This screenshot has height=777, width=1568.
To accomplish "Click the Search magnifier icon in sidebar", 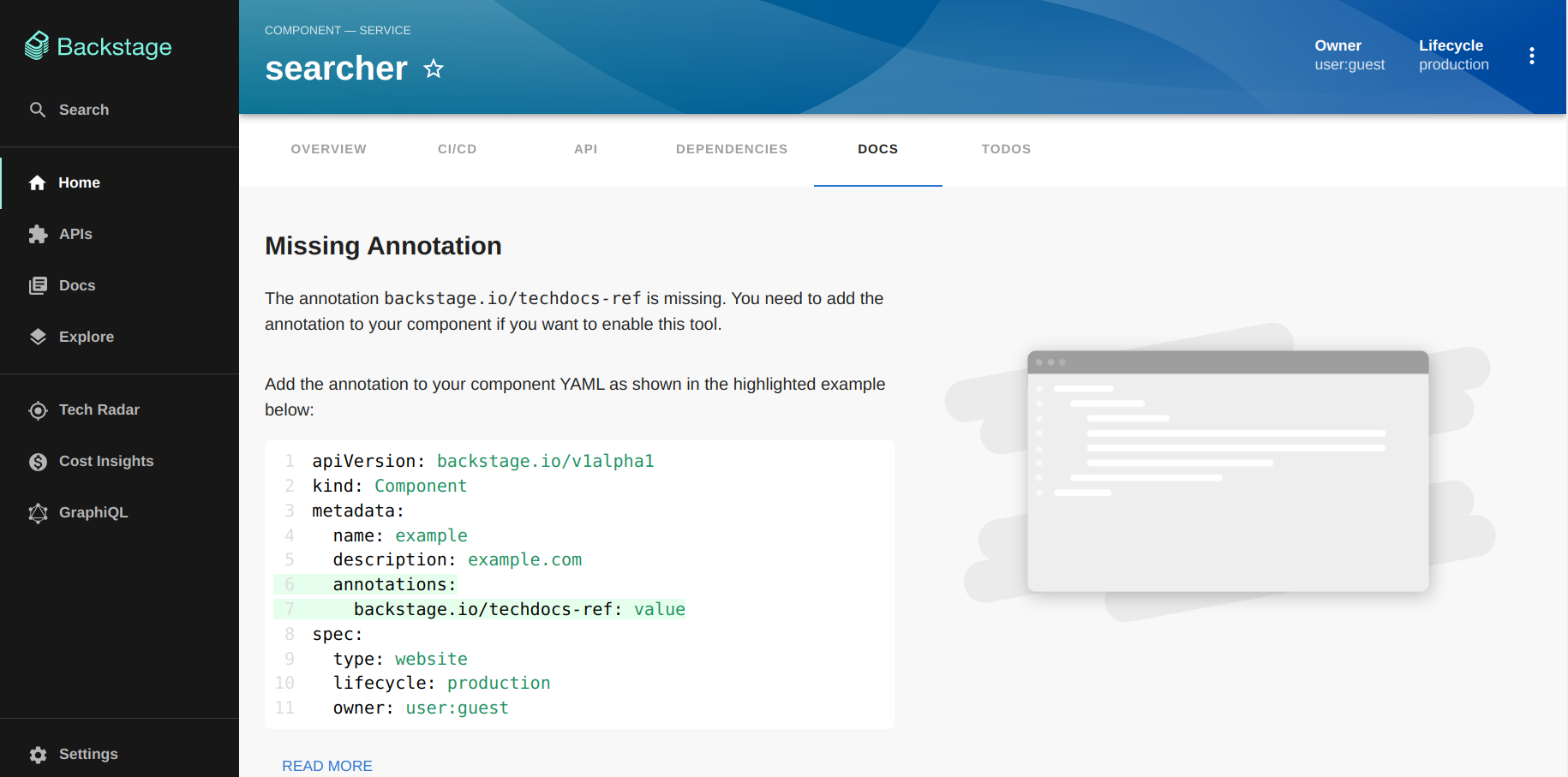I will click(x=38, y=110).
